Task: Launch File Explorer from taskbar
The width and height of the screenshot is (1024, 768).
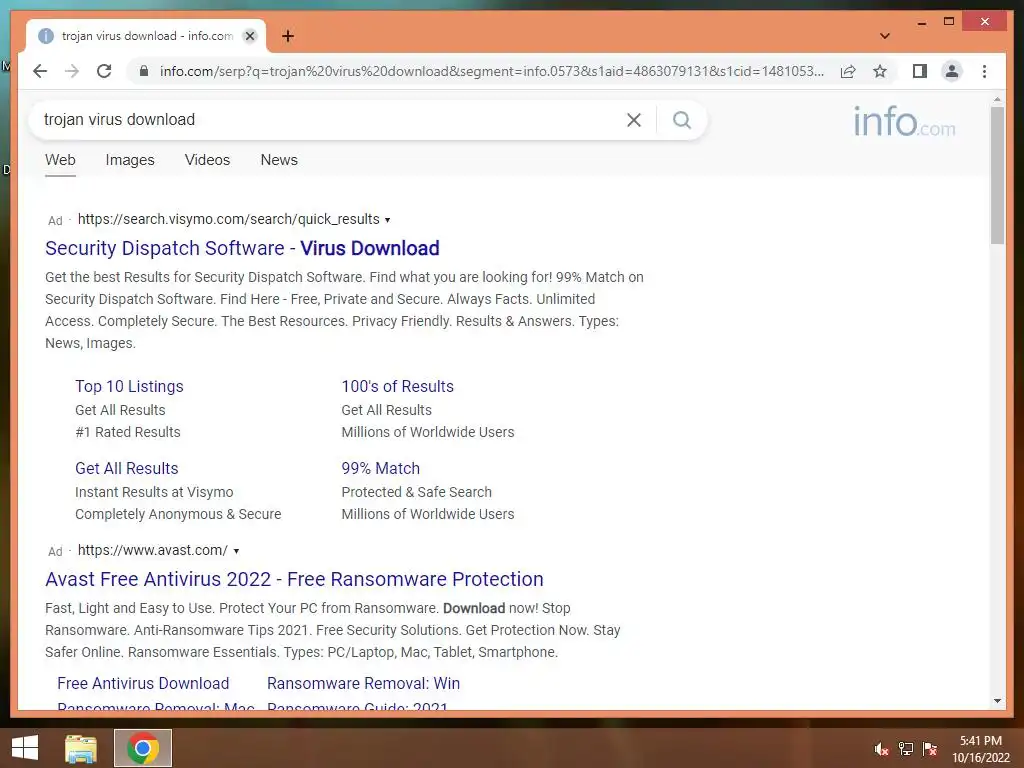Action: pos(81,748)
